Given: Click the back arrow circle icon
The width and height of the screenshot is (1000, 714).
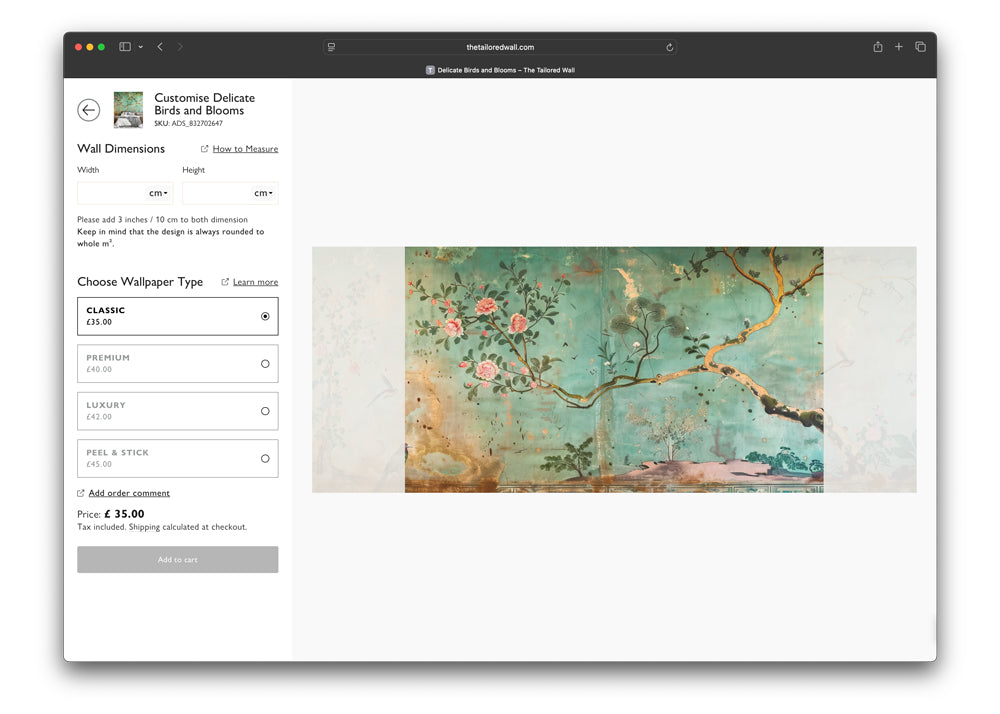Looking at the screenshot, I should point(88,110).
